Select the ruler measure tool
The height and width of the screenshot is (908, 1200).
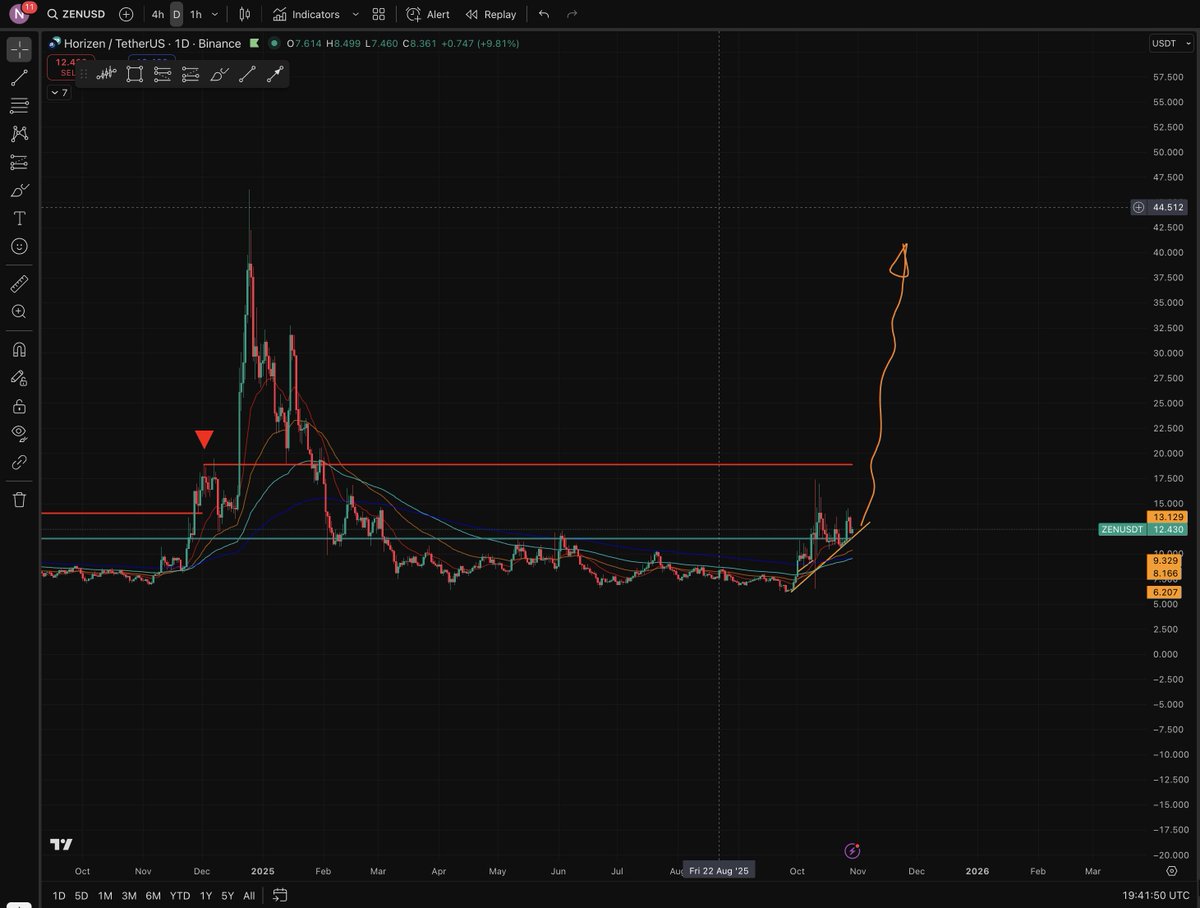(x=19, y=284)
